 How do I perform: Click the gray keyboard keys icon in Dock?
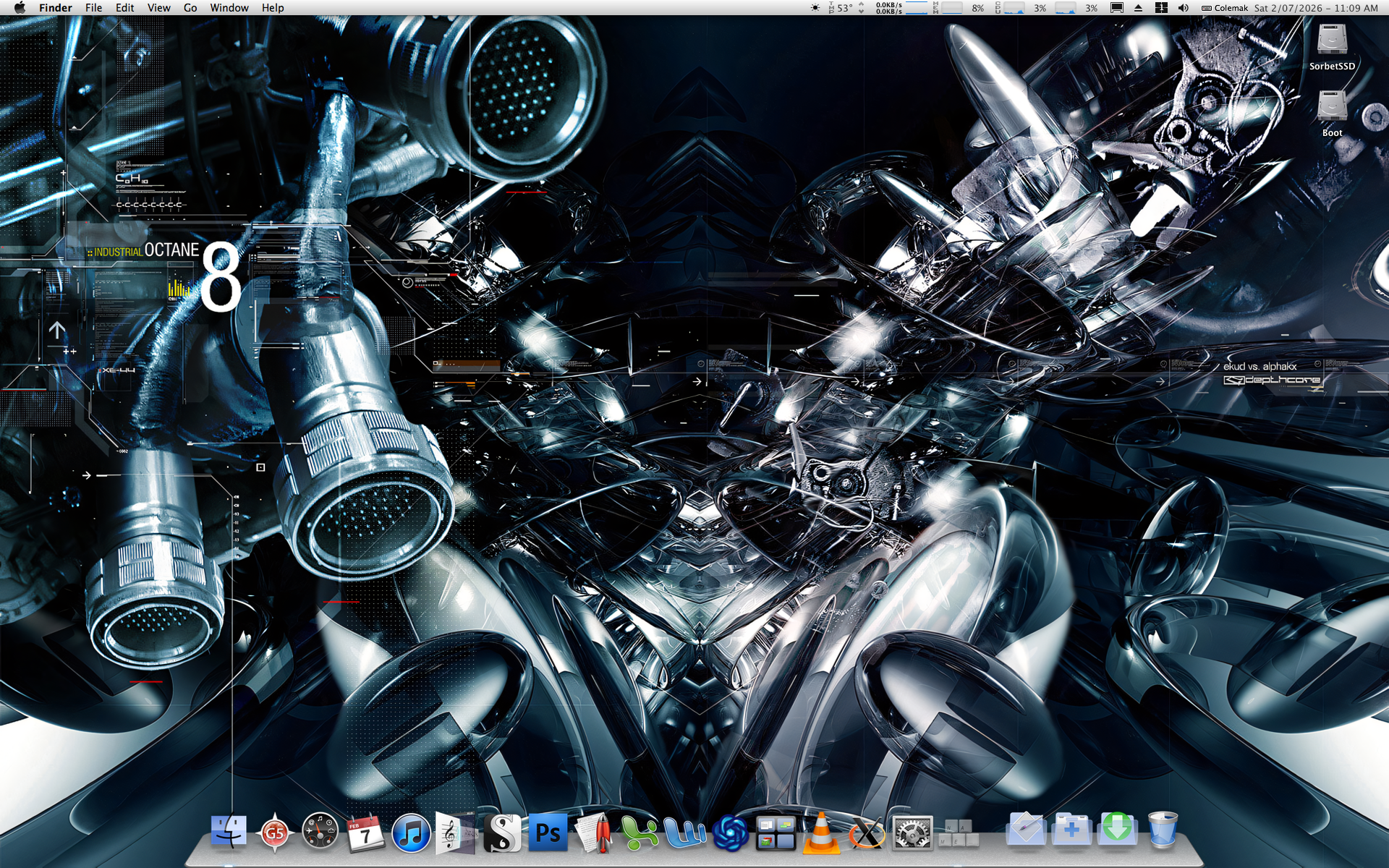[958, 832]
